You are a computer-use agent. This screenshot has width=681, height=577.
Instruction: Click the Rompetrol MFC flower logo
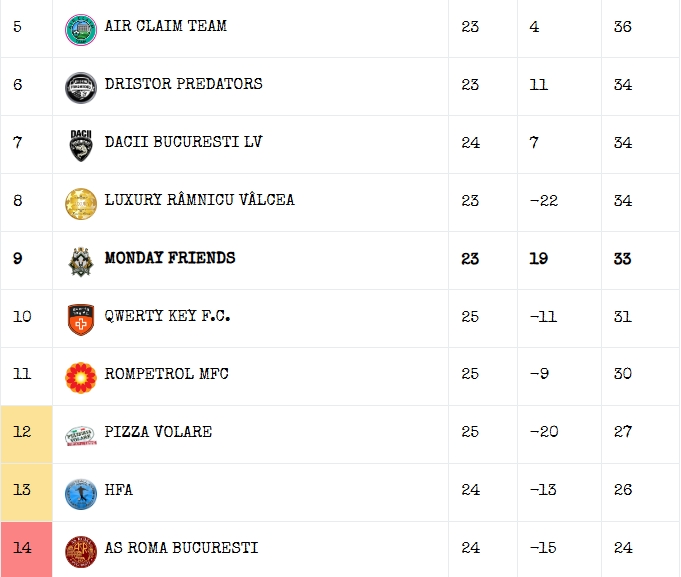click(81, 377)
